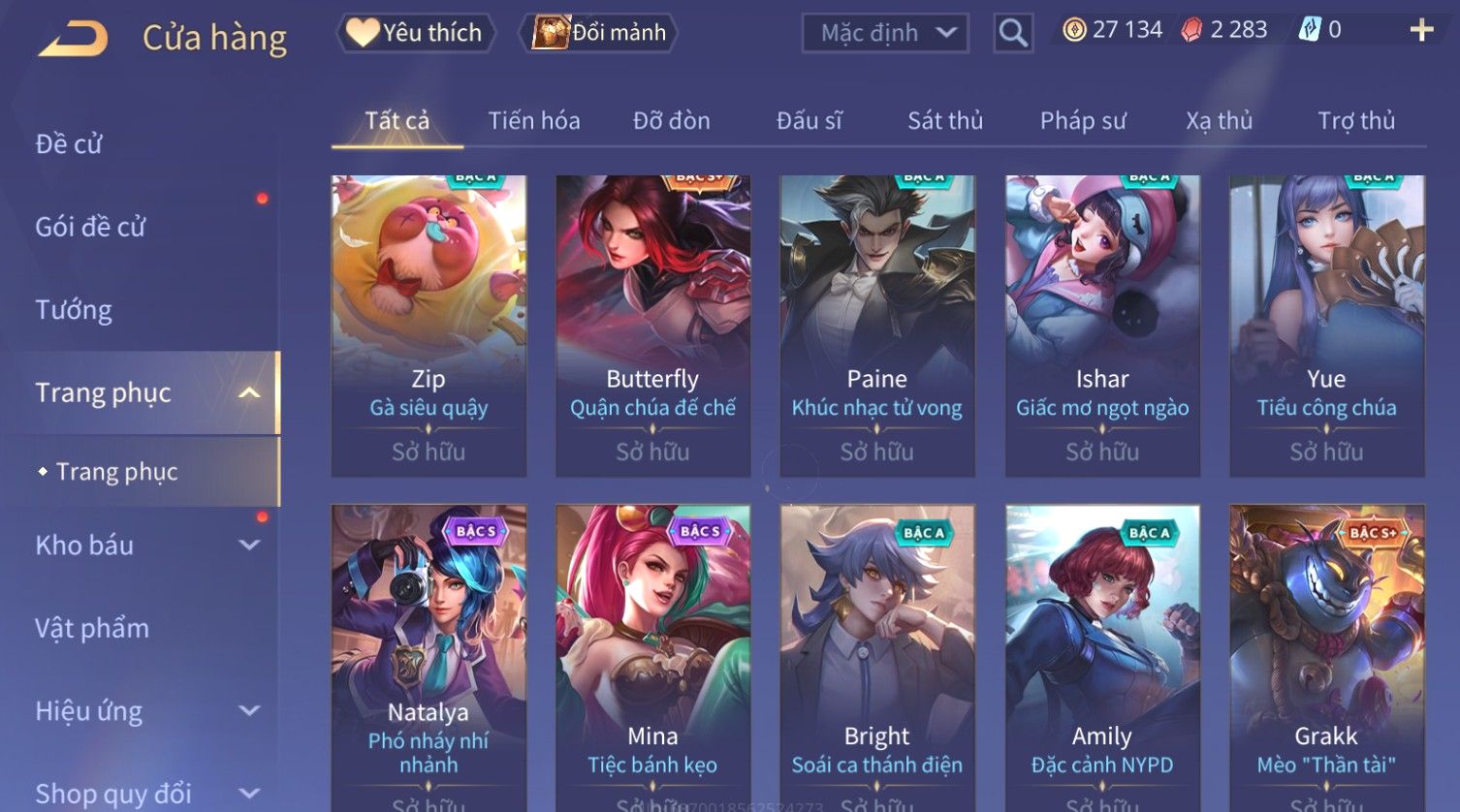
Task: Select the Pháp sư tab
Action: coord(1083,121)
